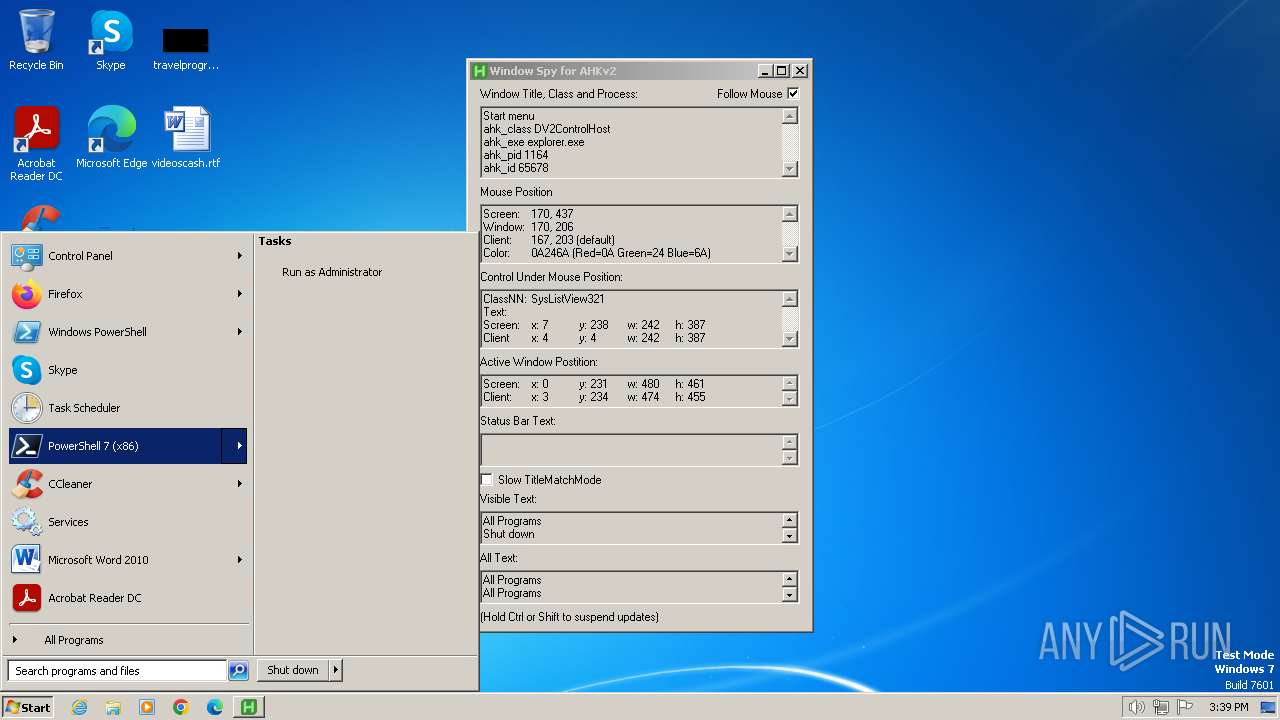Viewport: 1280px width, 720px height.
Task: Click Task Scheduler clock icon
Action: [27, 408]
